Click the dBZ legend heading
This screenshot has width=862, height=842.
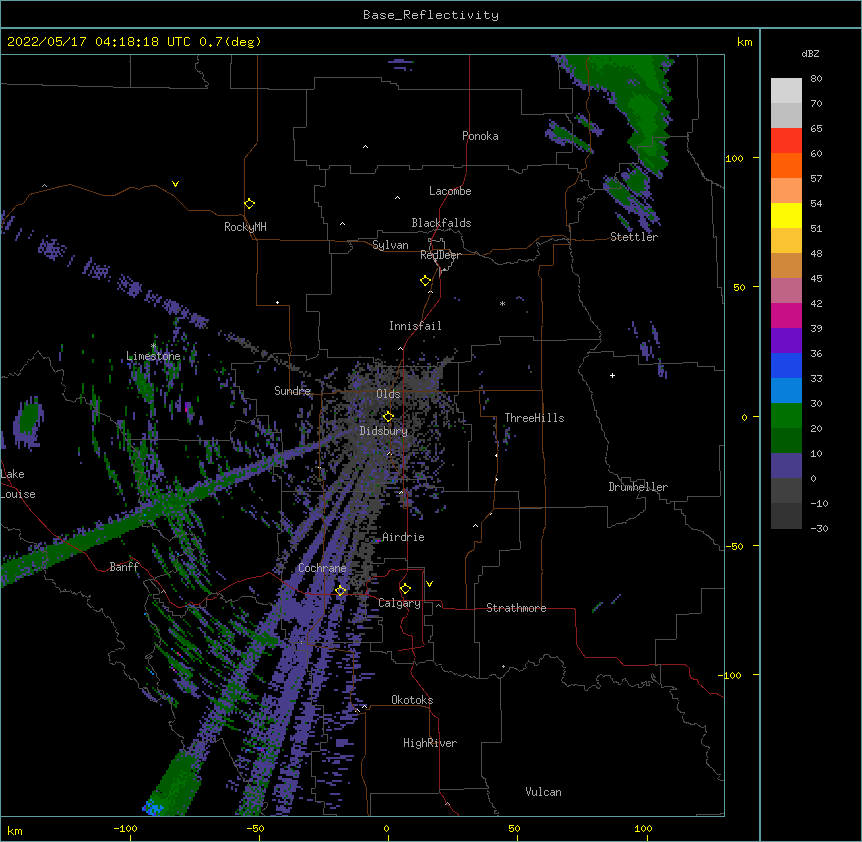point(810,54)
